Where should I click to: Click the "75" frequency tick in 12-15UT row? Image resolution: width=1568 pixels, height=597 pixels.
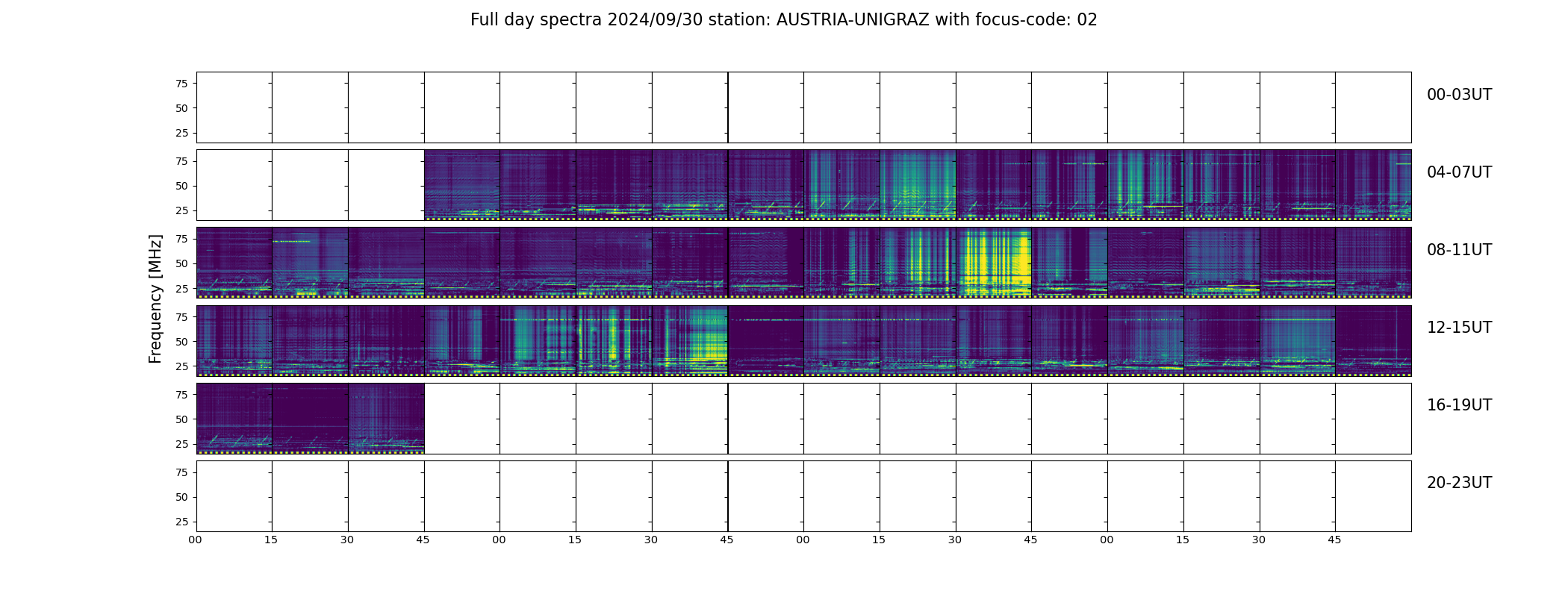[181, 316]
